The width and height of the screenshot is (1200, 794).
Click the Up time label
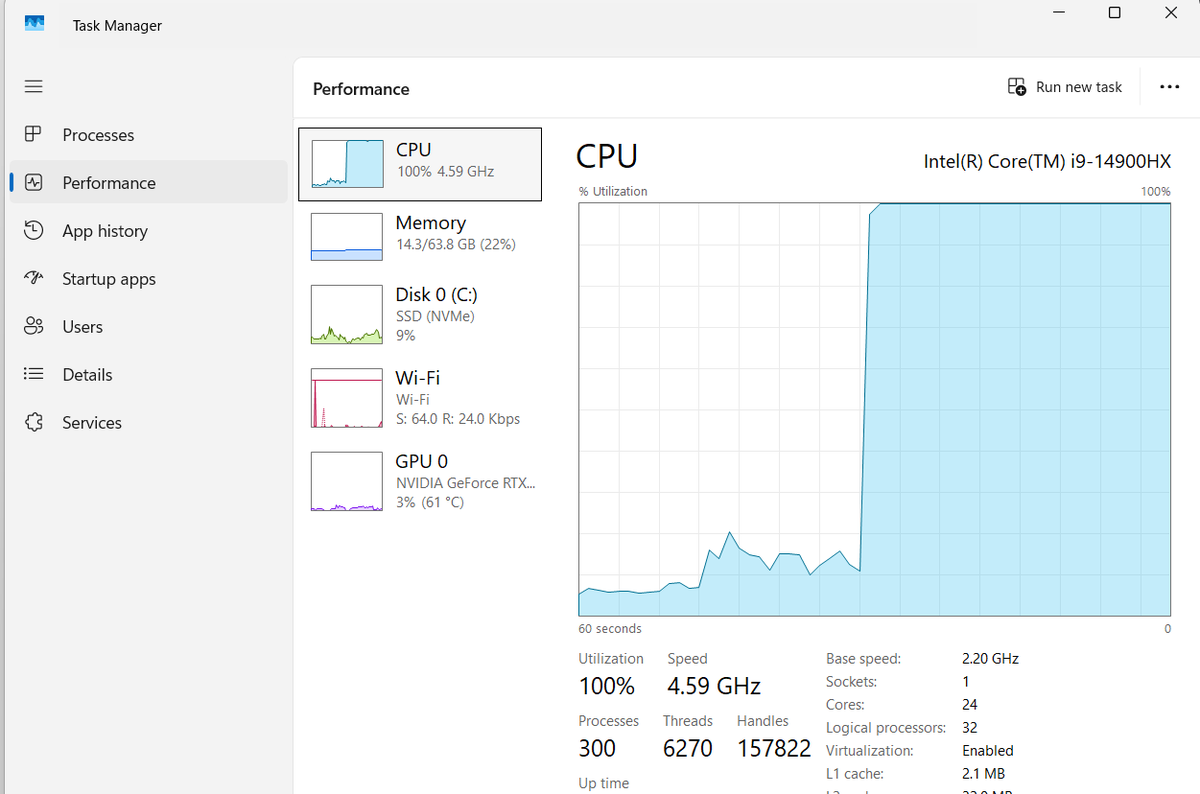(x=604, y=783)
